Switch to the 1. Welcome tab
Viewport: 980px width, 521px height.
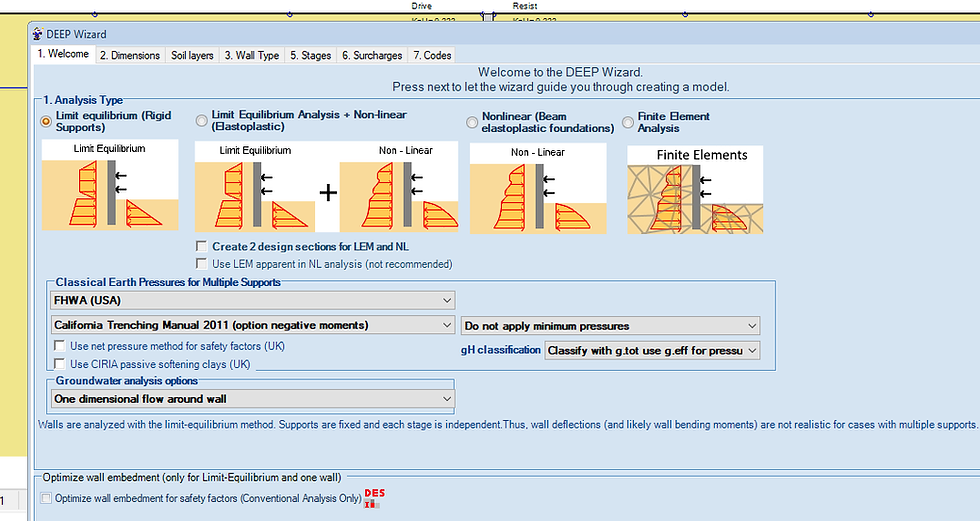point(63,54)
